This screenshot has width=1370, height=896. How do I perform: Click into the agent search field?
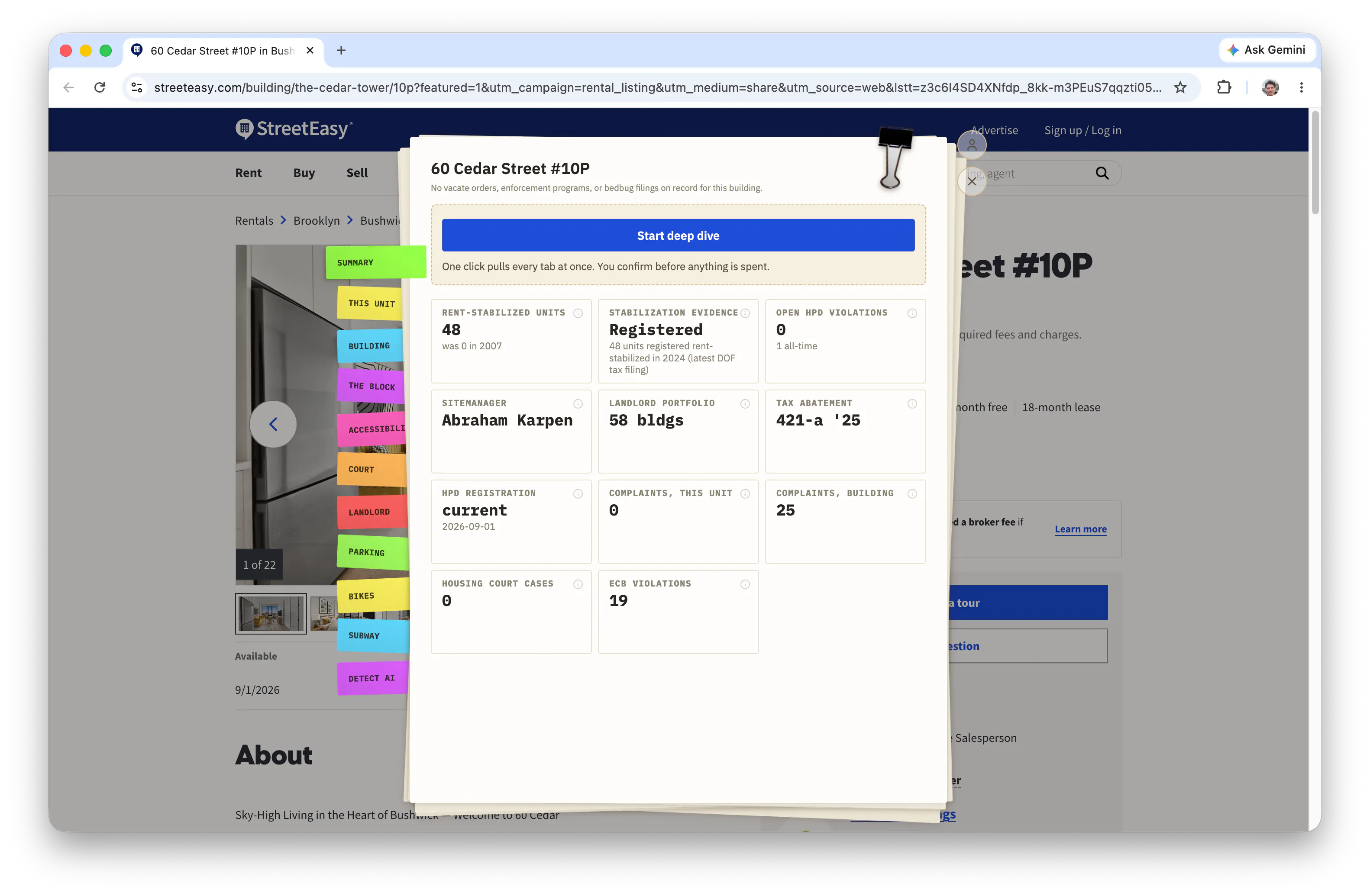[x=1031, y=173]
